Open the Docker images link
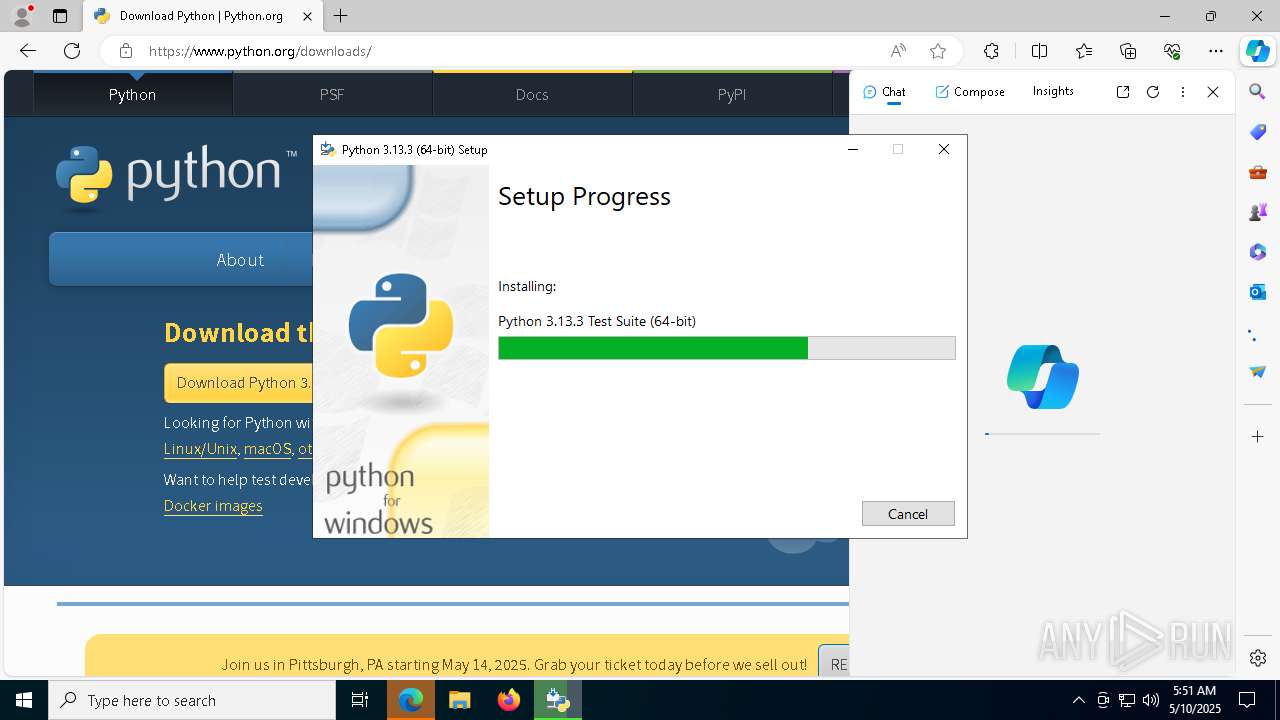 pos(213,506)
